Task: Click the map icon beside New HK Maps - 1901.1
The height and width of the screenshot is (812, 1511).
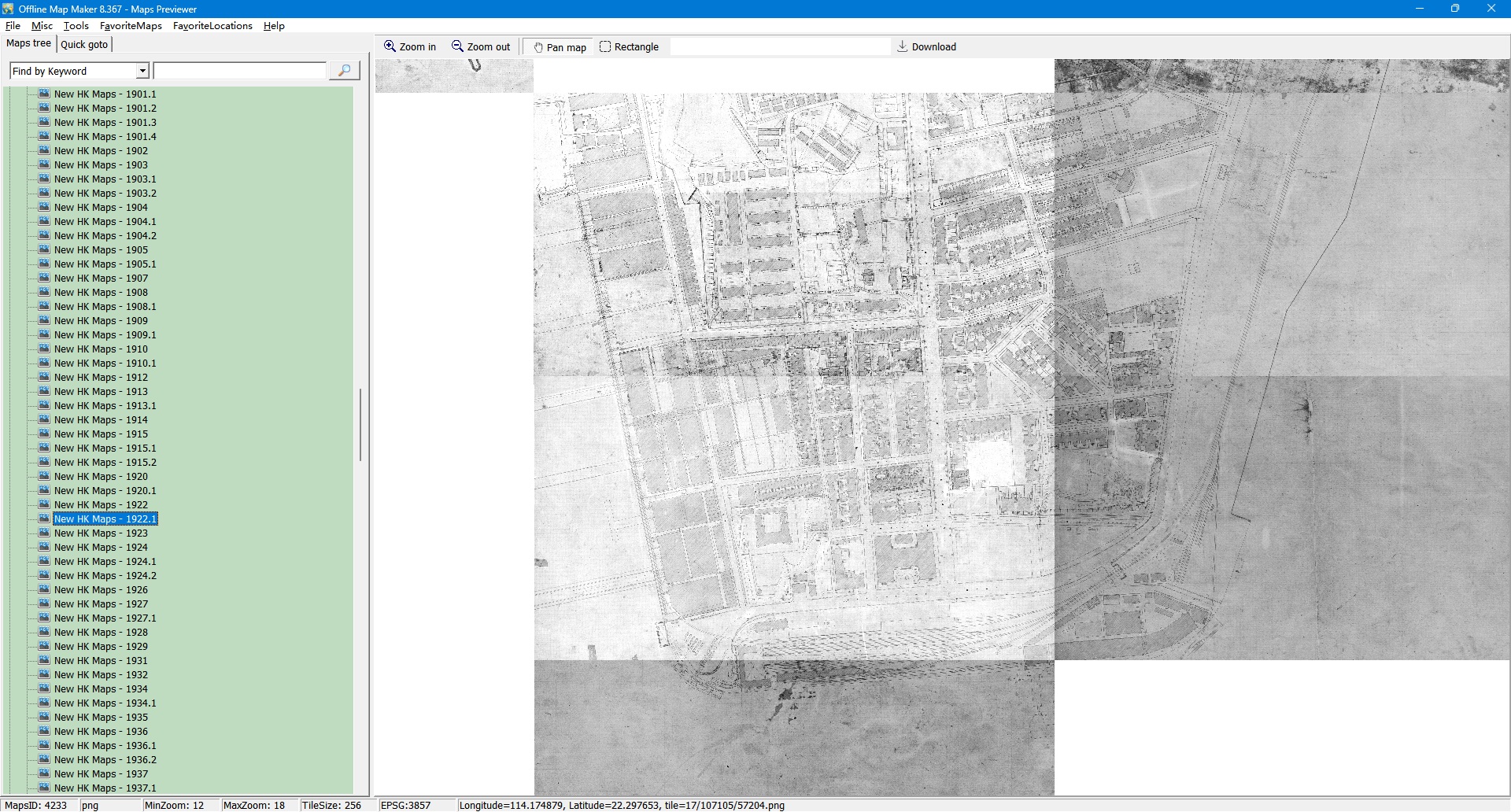Action: tap(45, 94)
